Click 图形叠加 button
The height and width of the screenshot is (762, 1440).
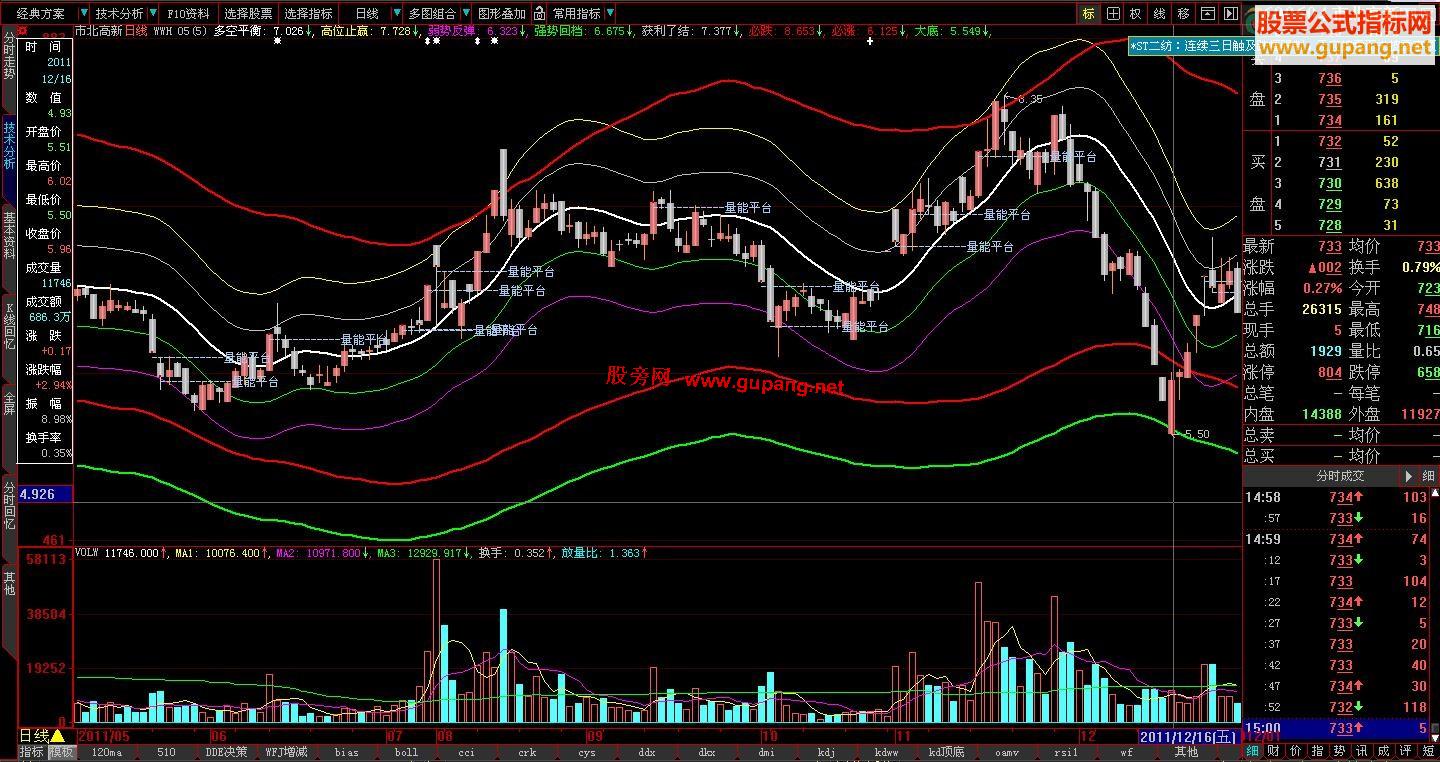(x=501, y=14)
